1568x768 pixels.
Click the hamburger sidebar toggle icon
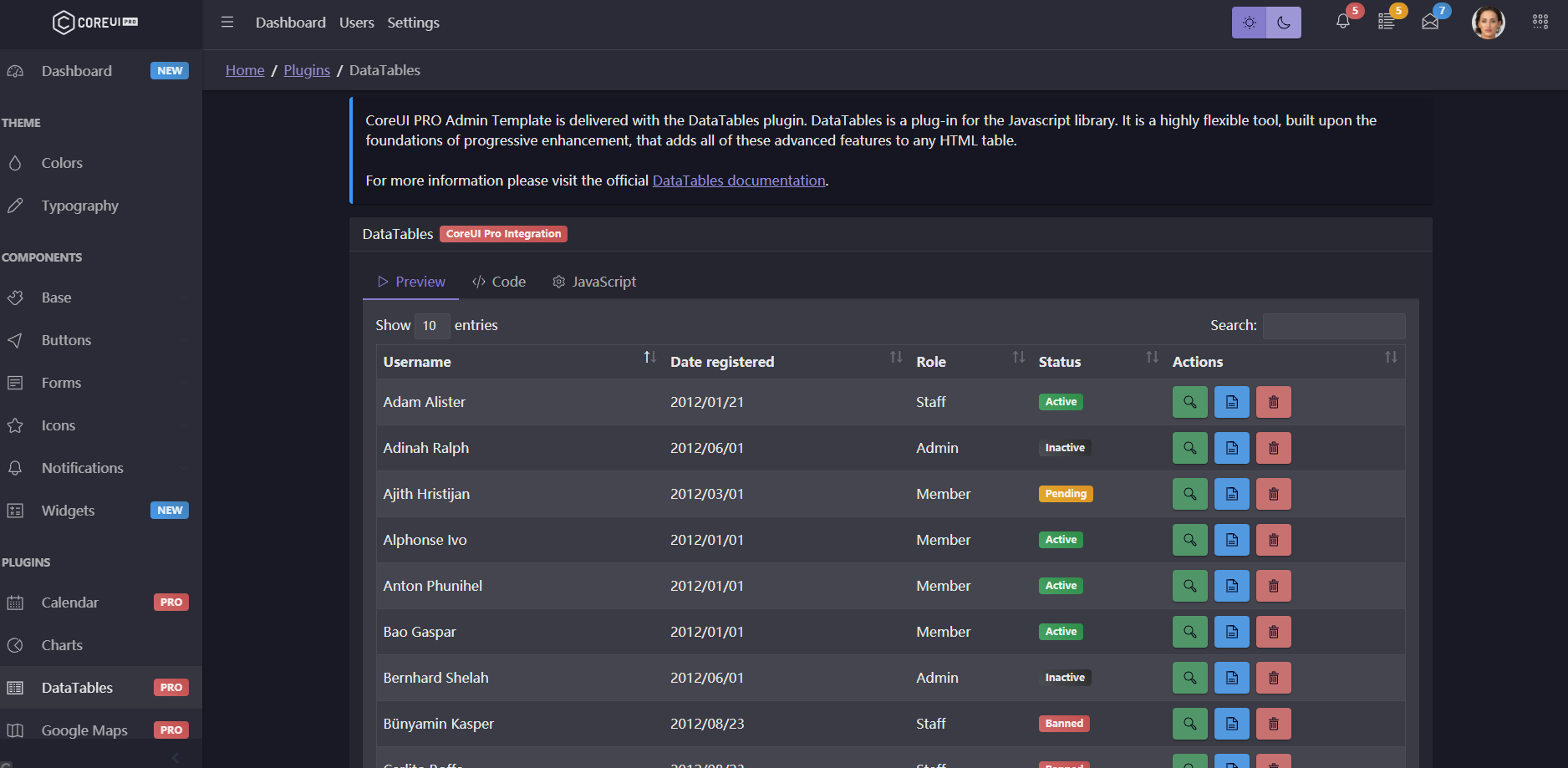tap(227, 23)
